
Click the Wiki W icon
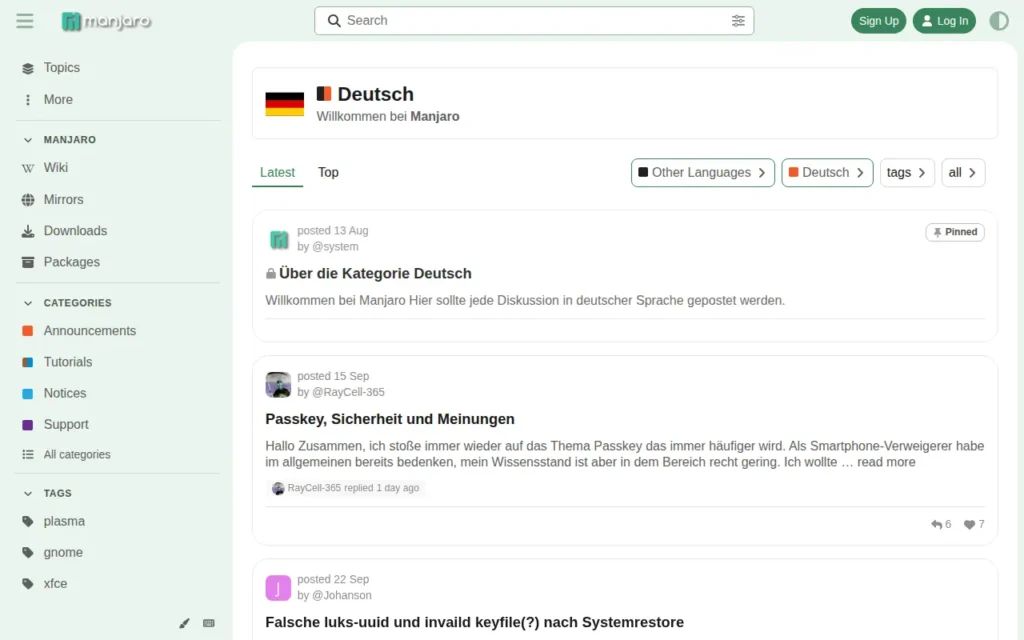[27, 168]
